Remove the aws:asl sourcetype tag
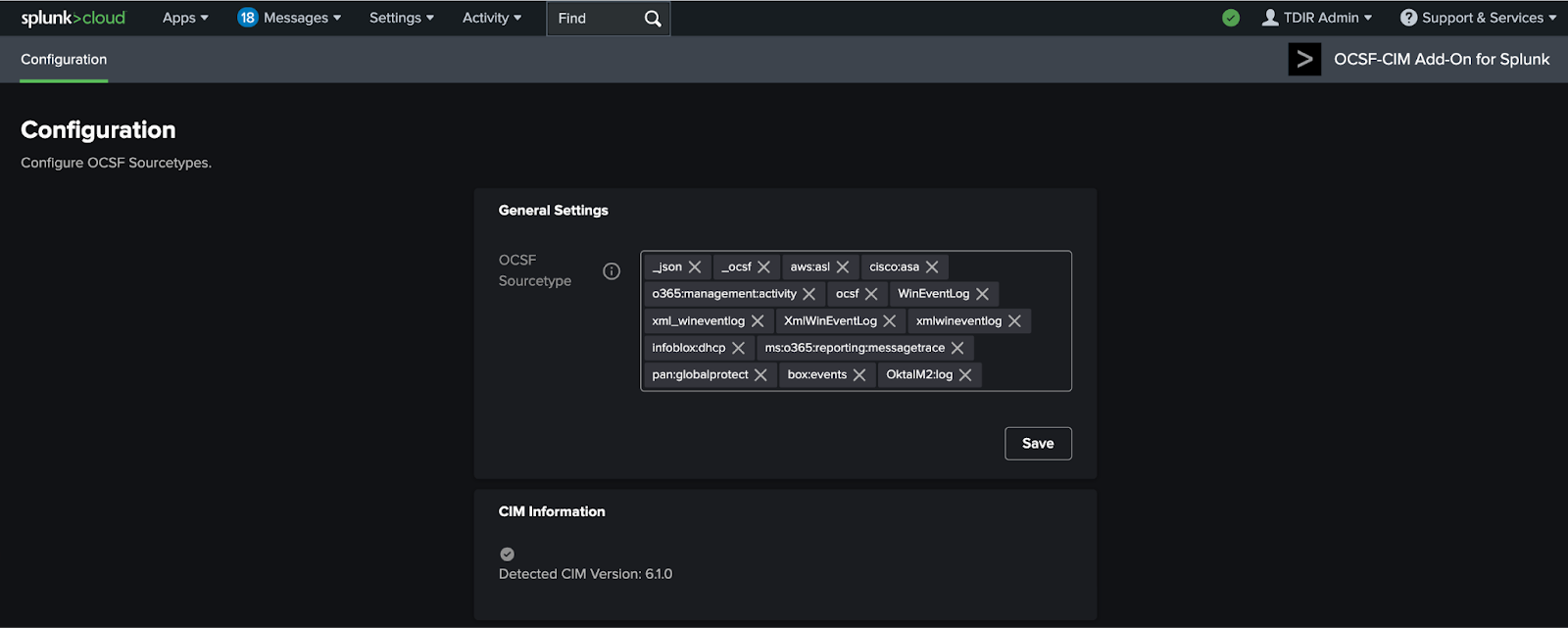Image resolution: width=1568 pixels, height=628 pixels. coord(843,267)
